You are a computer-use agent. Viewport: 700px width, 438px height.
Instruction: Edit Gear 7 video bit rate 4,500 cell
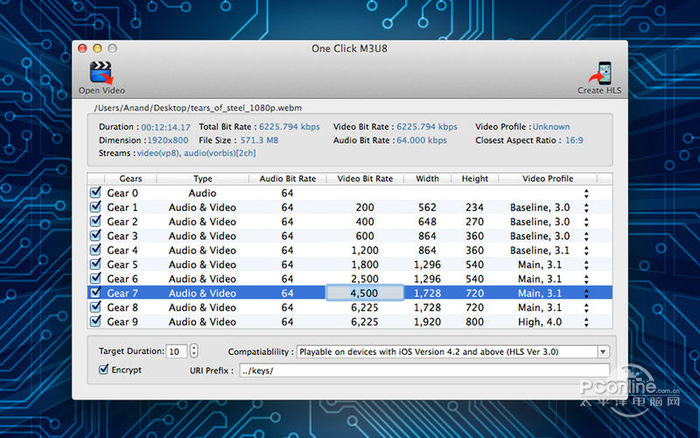[x=364, y=293]
